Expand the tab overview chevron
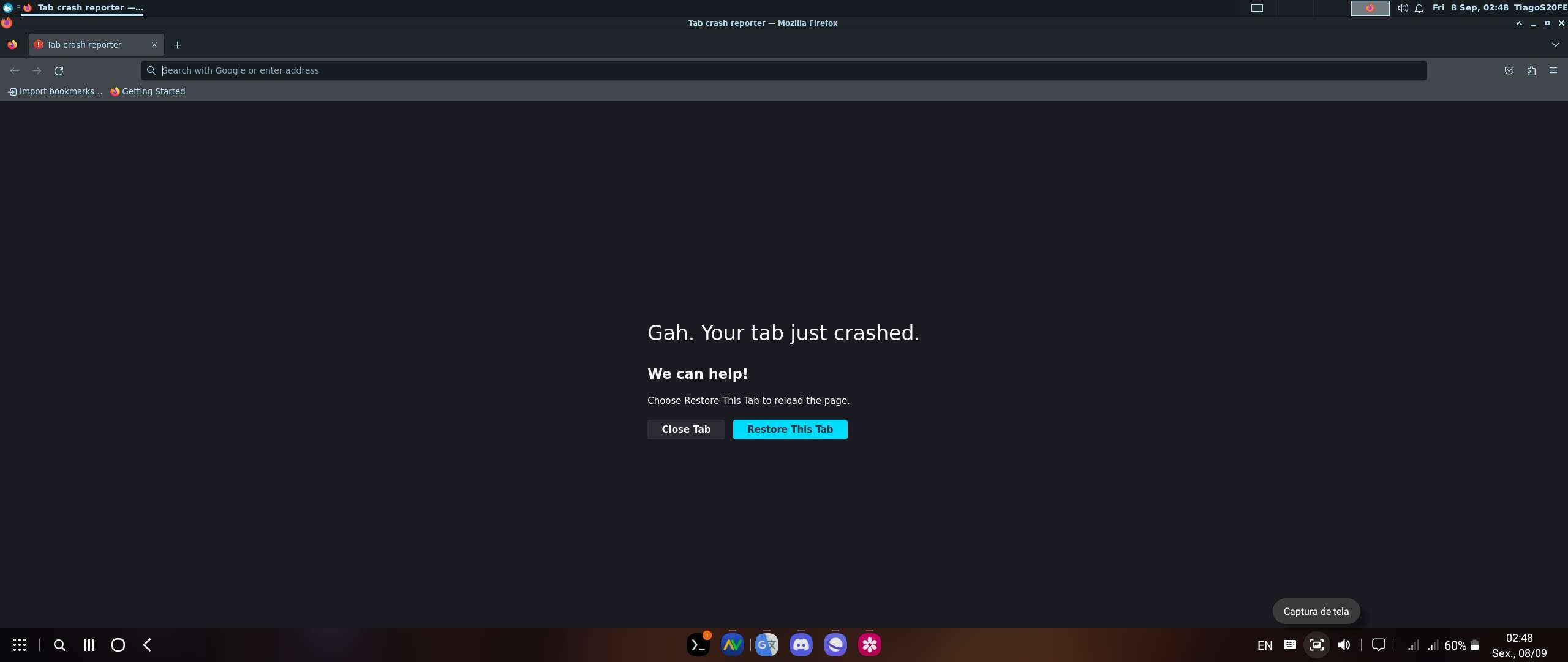1568x662 pixels. coord(1555,44)
